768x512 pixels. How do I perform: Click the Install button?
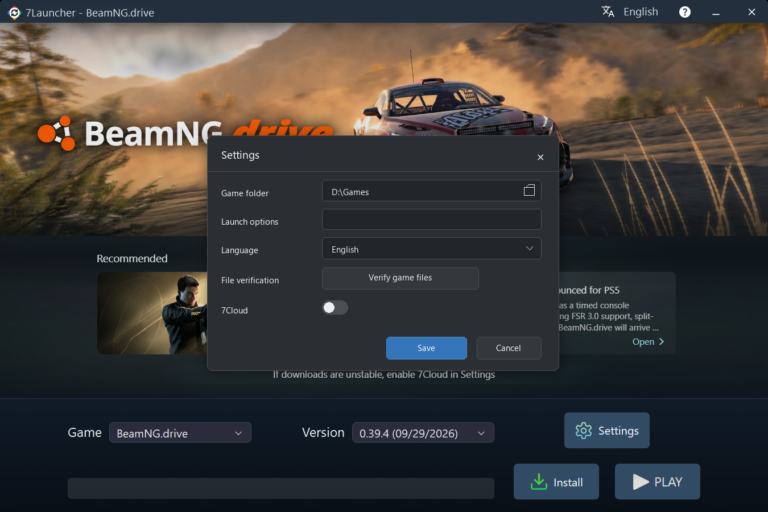[556, 482]
